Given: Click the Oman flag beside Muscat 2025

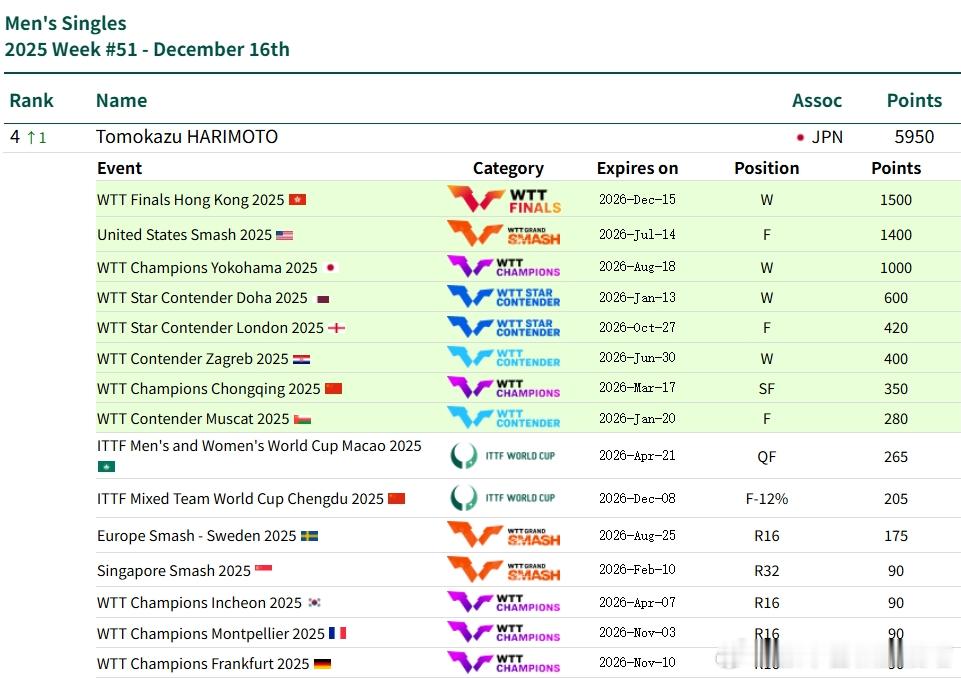Looking at the screenshot, I should 303,420.
